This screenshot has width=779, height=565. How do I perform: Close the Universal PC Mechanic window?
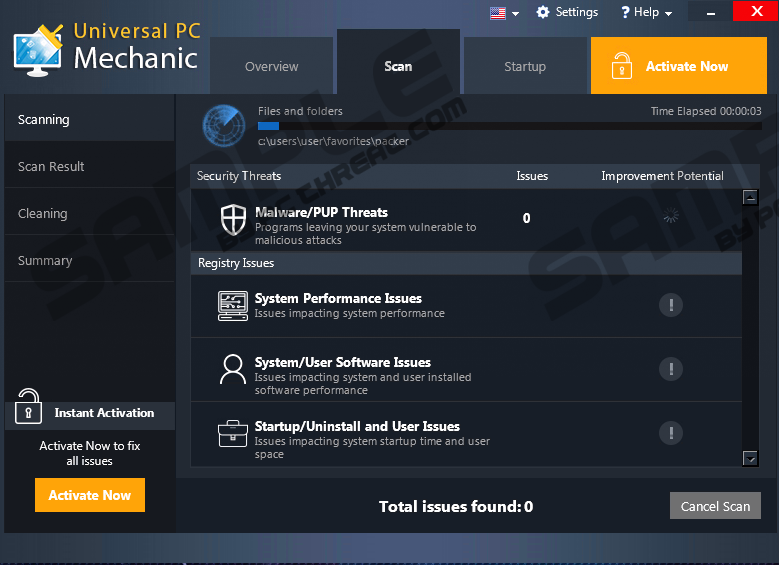coord(756,11)
